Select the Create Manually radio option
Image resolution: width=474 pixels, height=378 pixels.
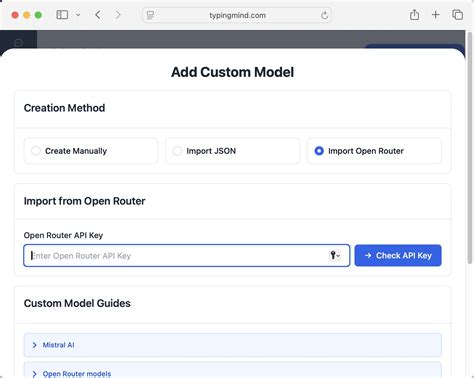point(91,151)
